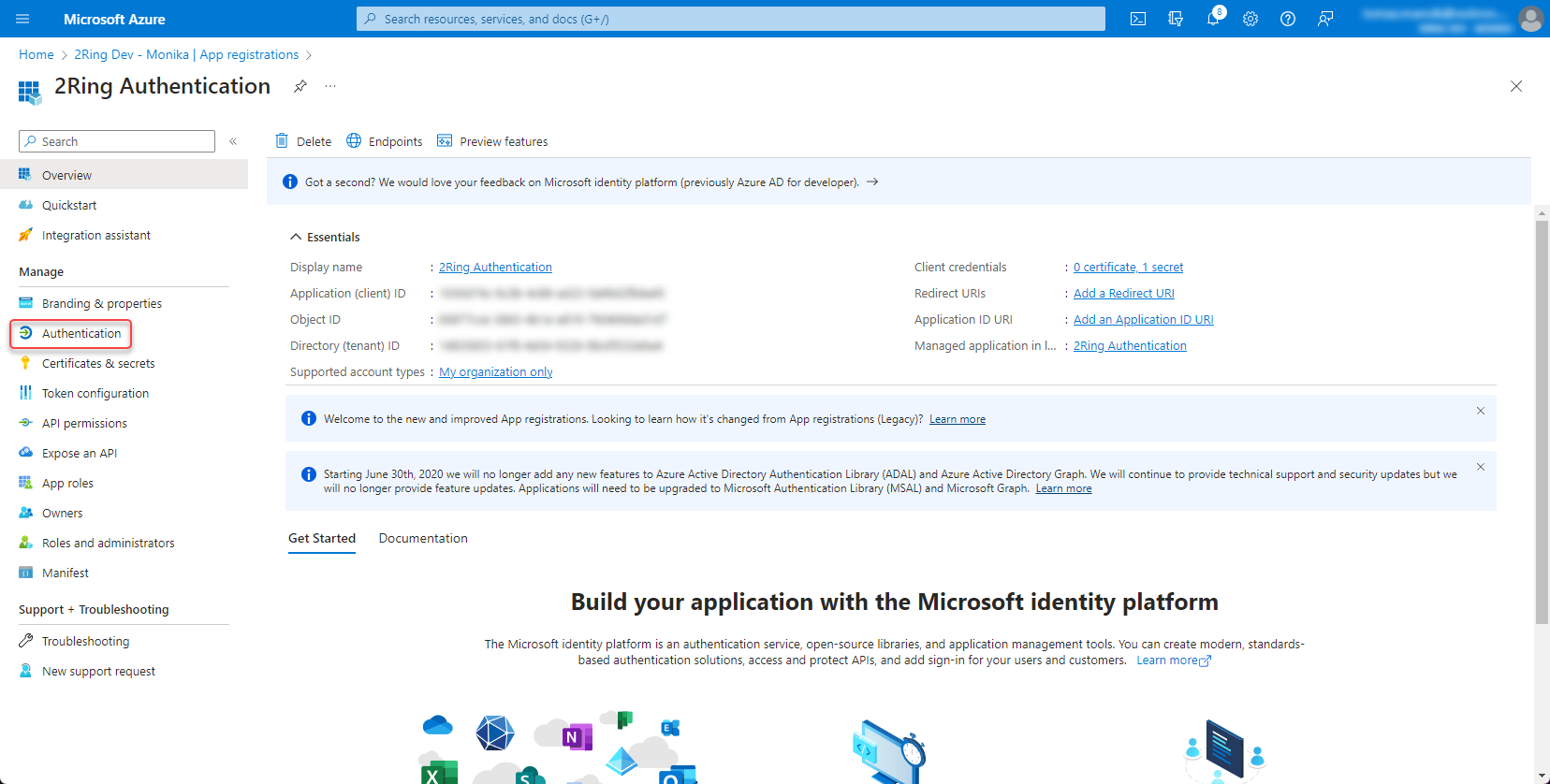Image resolution: width=1550 pixels, height=784 pixels.
Task: Pin 2Ring Authentication to dashboard
Action: click(300, 86)
